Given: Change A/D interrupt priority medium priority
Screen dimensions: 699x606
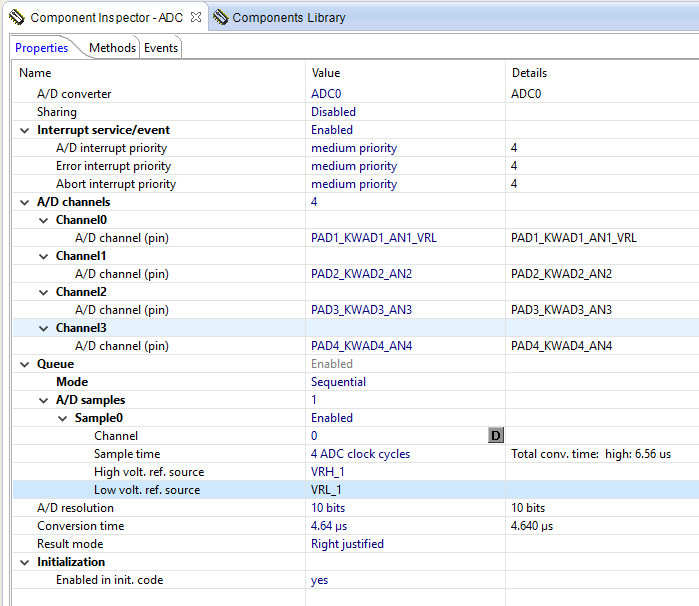Looking at the screenshot, I should click(354, 148).
